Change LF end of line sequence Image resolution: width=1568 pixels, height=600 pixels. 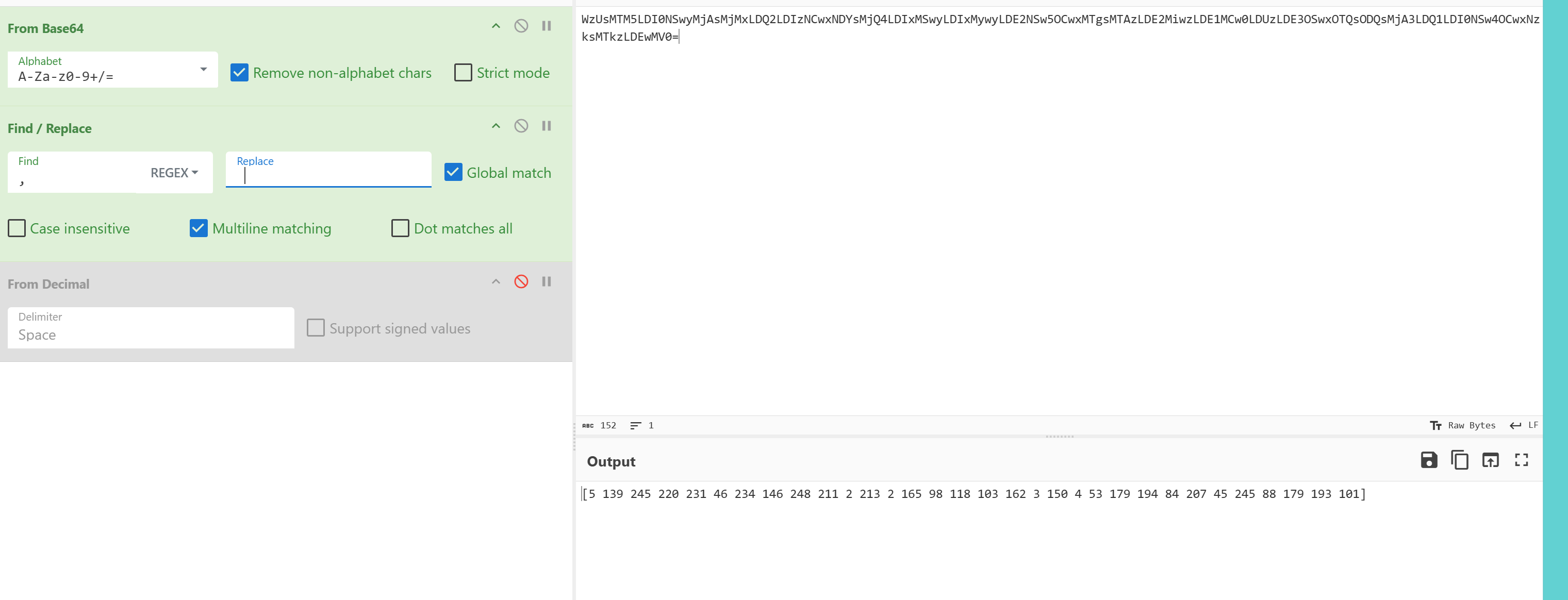click(x=1524, y=425)
